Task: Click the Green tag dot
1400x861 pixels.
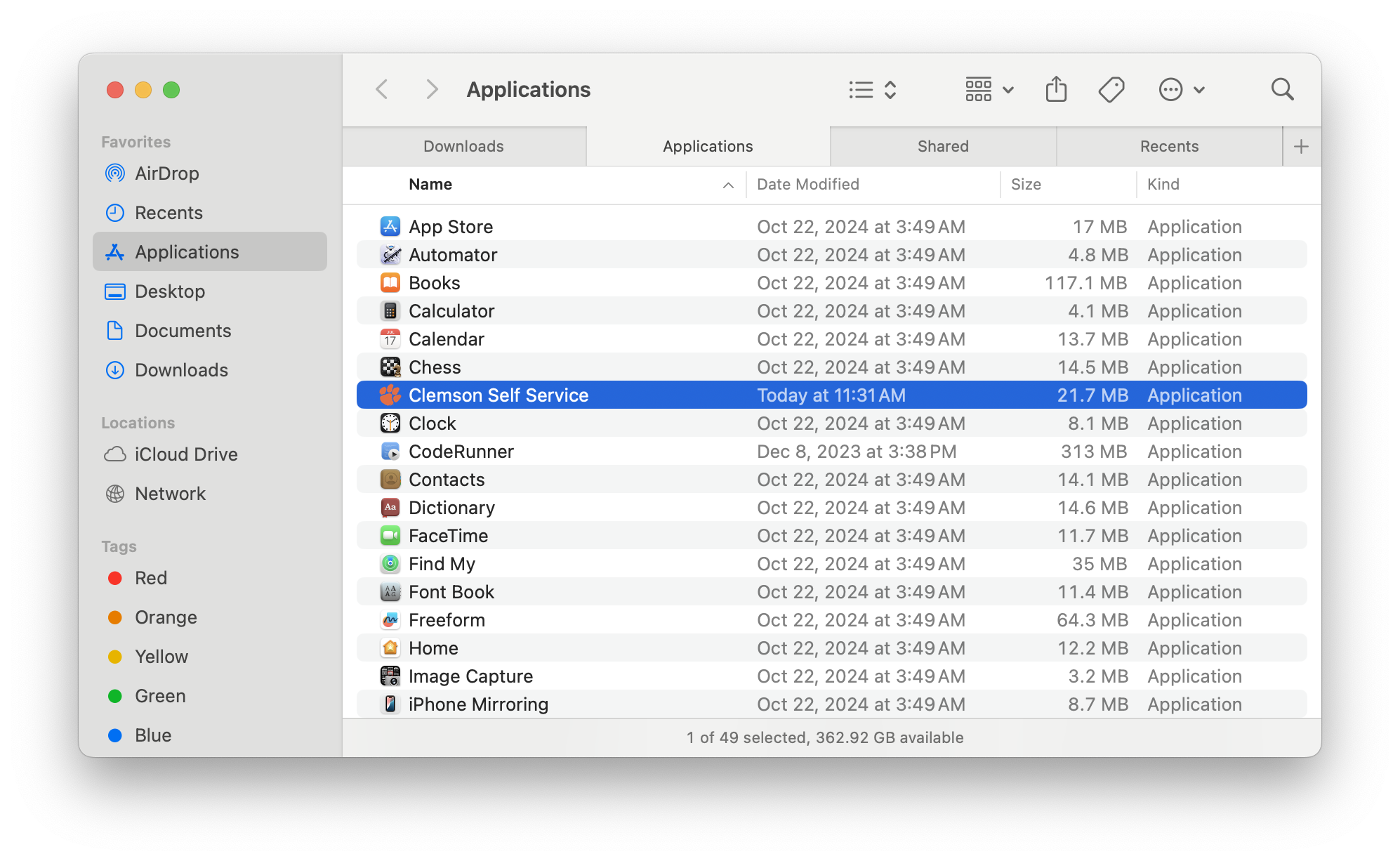Action: (115, 696)
